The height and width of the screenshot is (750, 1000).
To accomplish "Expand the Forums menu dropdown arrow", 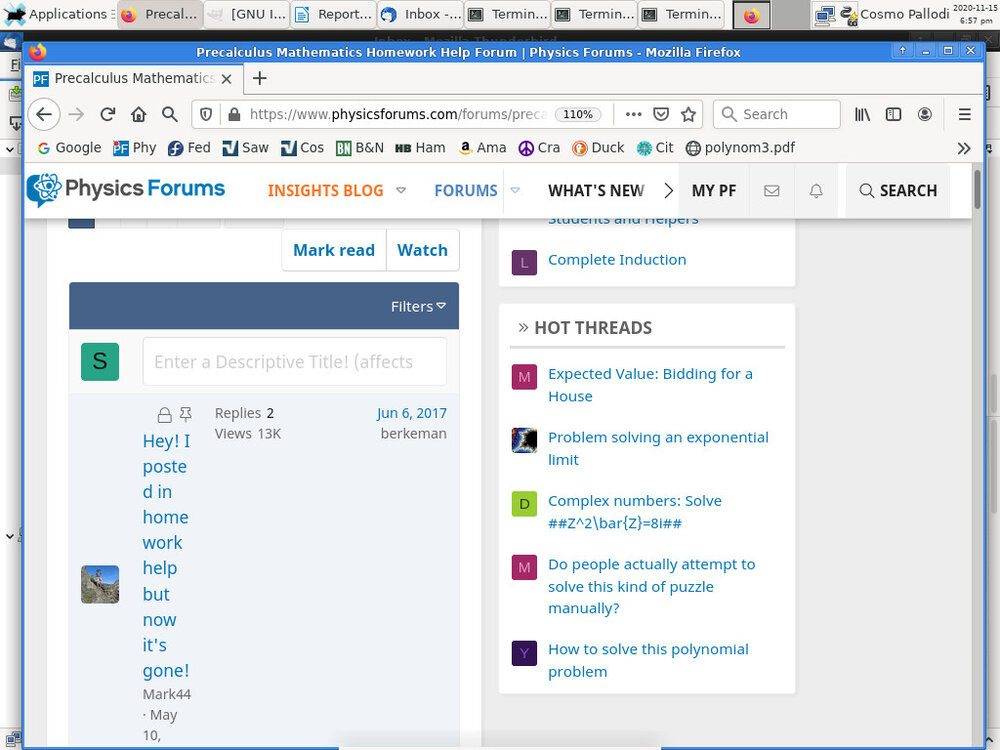I will (515, 190).
